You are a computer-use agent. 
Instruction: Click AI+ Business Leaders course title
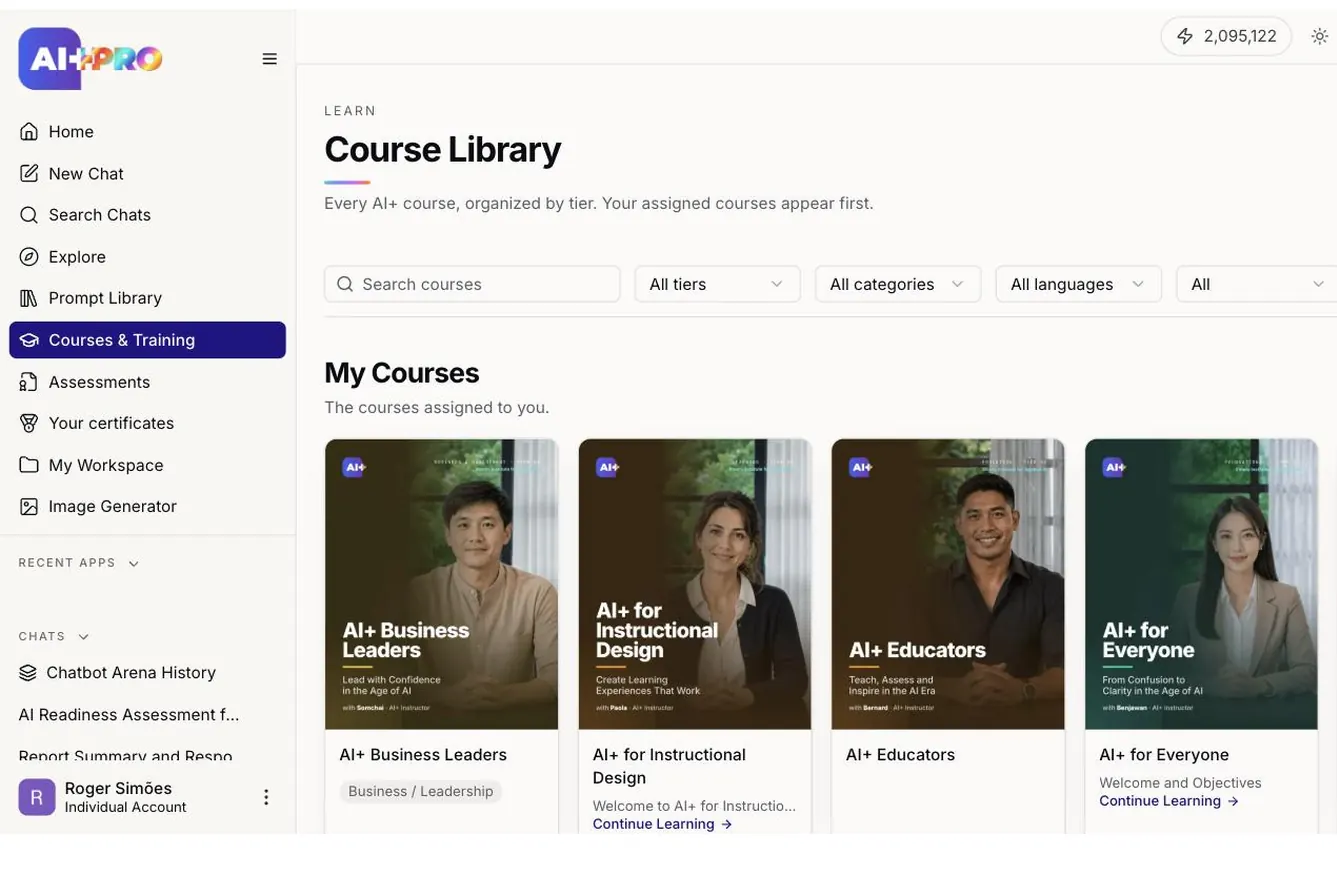423,755
